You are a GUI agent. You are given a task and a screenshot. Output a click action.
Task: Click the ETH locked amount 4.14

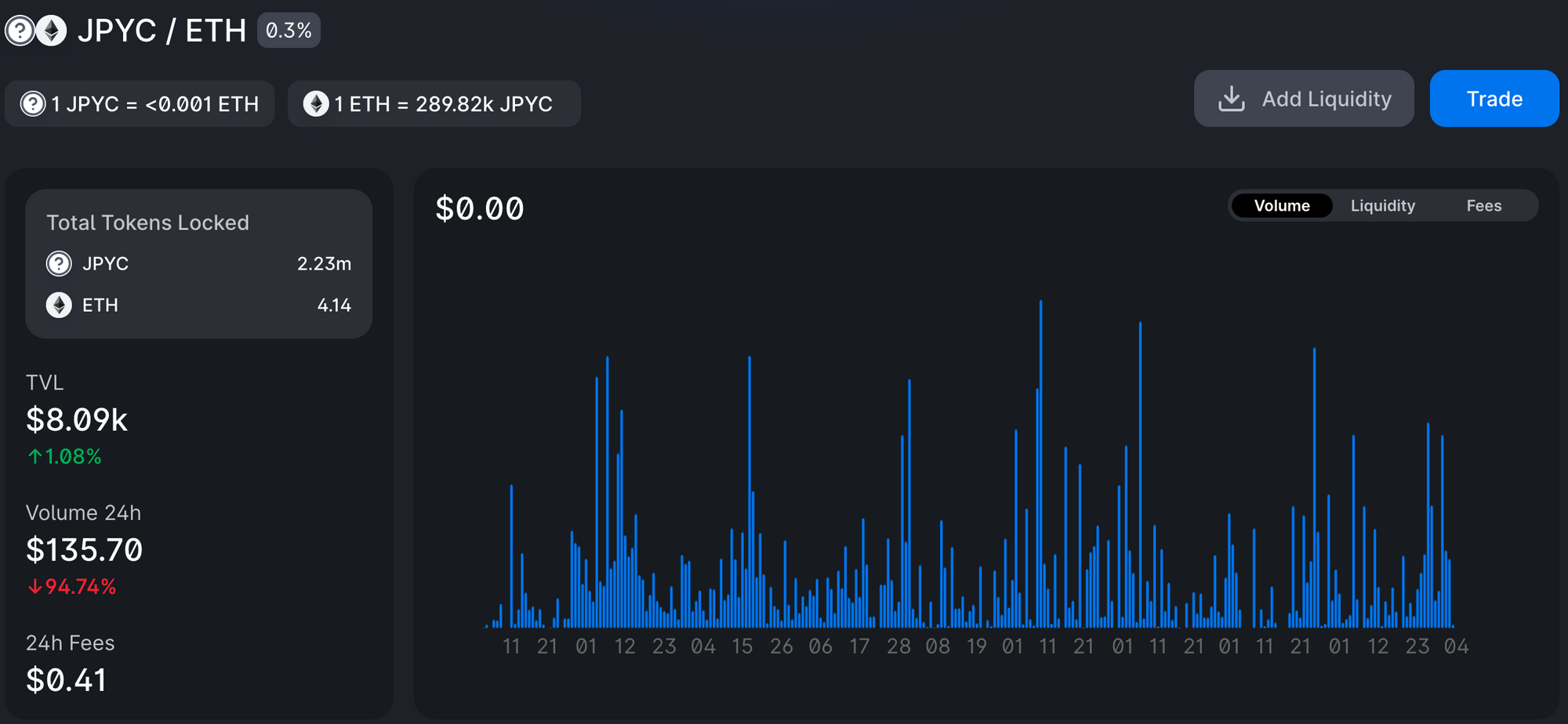tap(334, 305)
